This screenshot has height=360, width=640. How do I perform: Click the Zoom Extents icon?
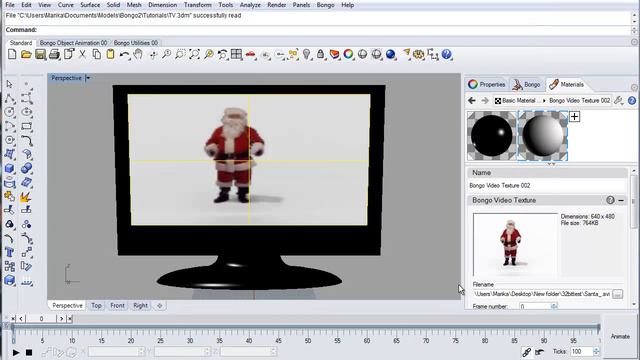[194, 54]
